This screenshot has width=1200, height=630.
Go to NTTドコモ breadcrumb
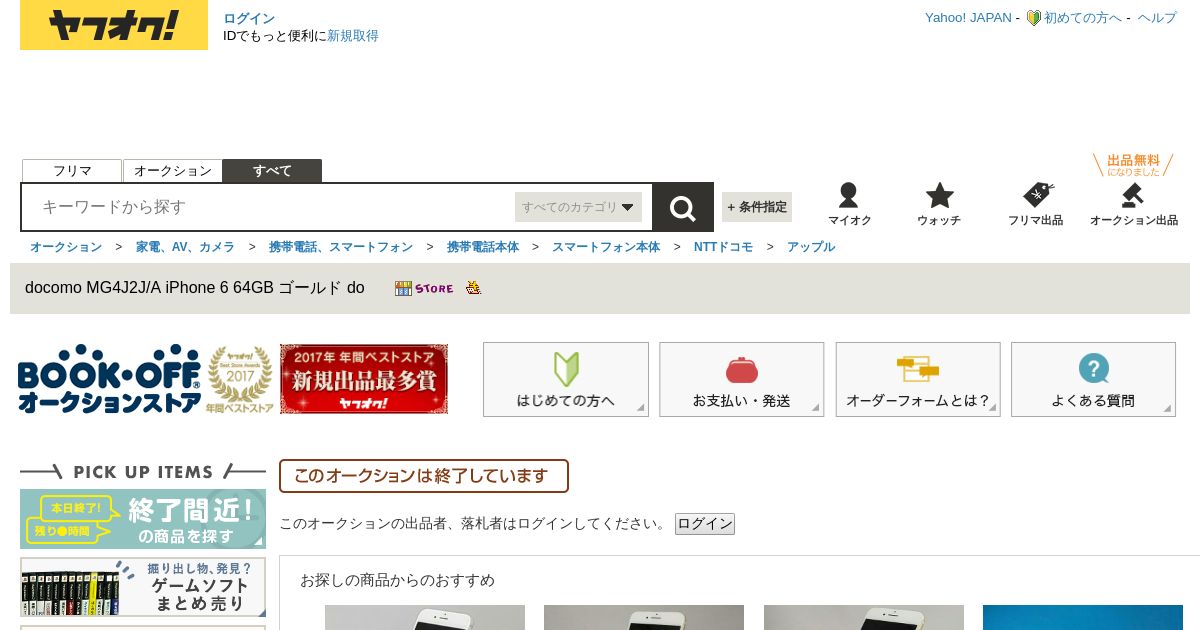click(x=723, y=247)
